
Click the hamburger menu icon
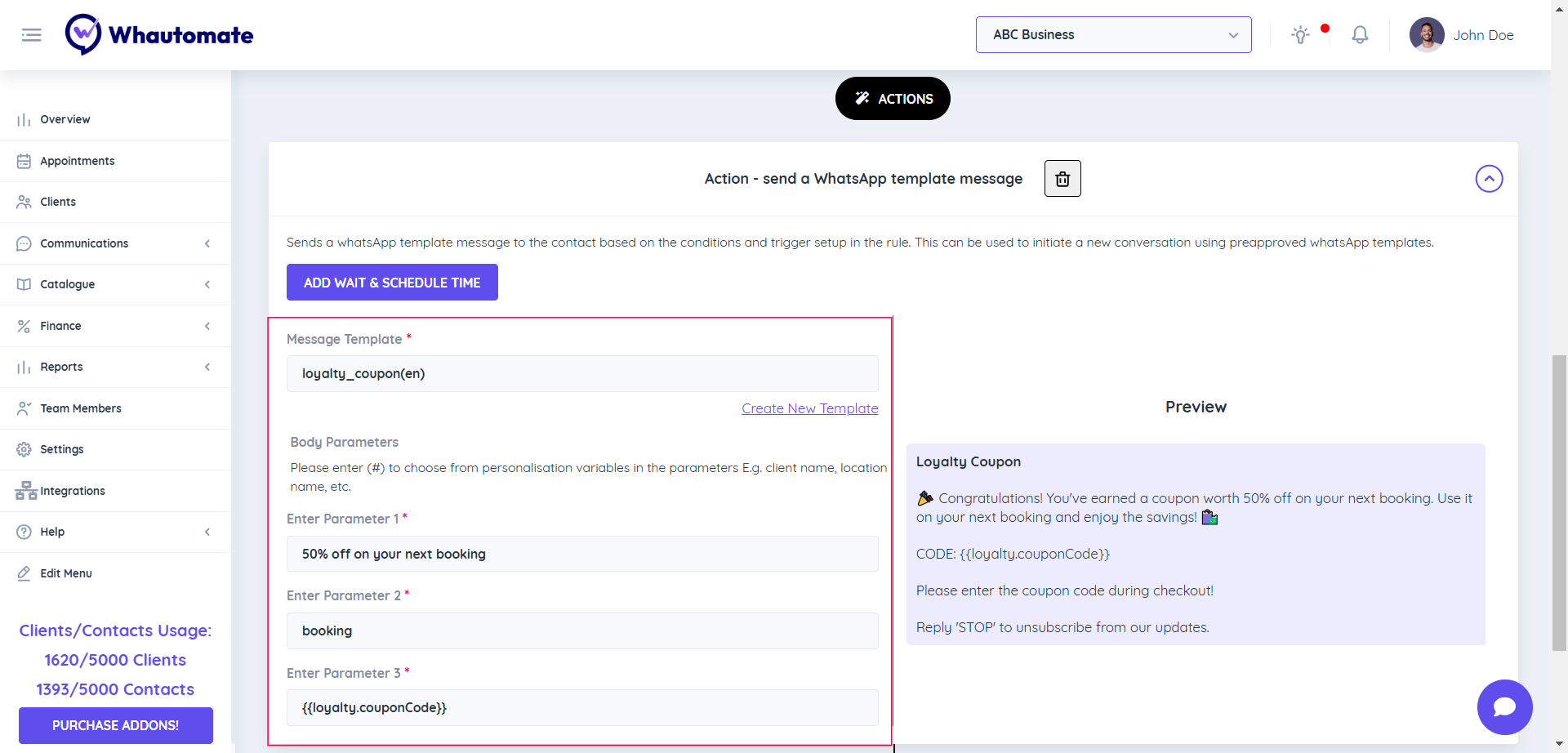tap(32, 35)
